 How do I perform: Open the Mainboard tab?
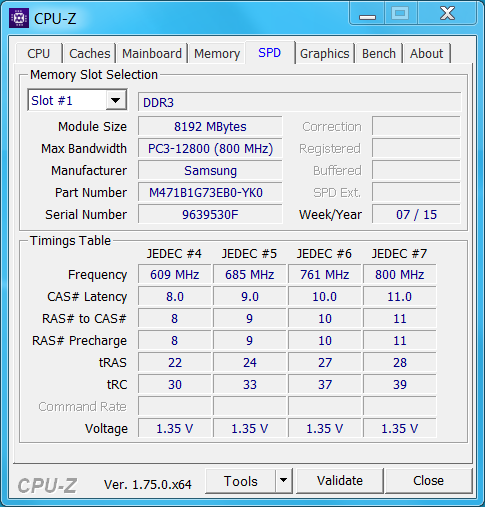(152, 53)
